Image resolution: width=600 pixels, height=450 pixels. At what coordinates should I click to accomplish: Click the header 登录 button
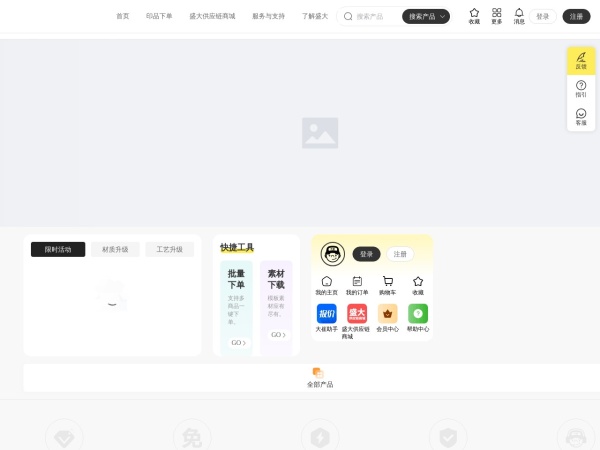click(x=543, y=16)
